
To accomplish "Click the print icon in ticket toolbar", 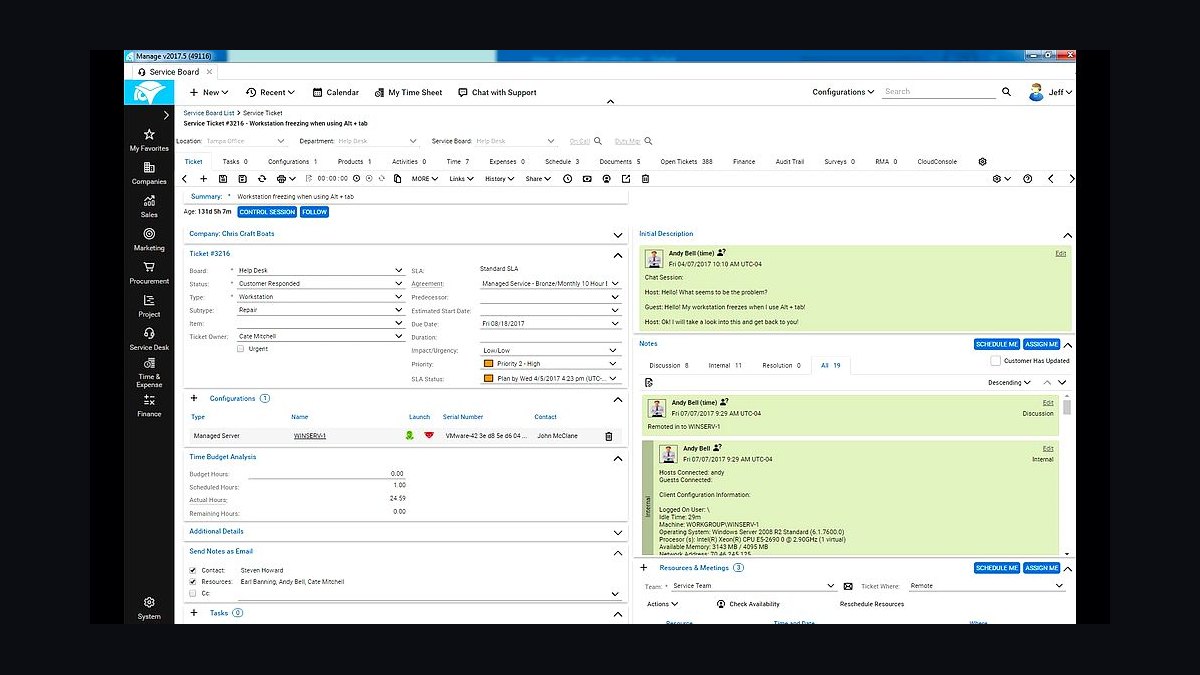I will [281, 179].
